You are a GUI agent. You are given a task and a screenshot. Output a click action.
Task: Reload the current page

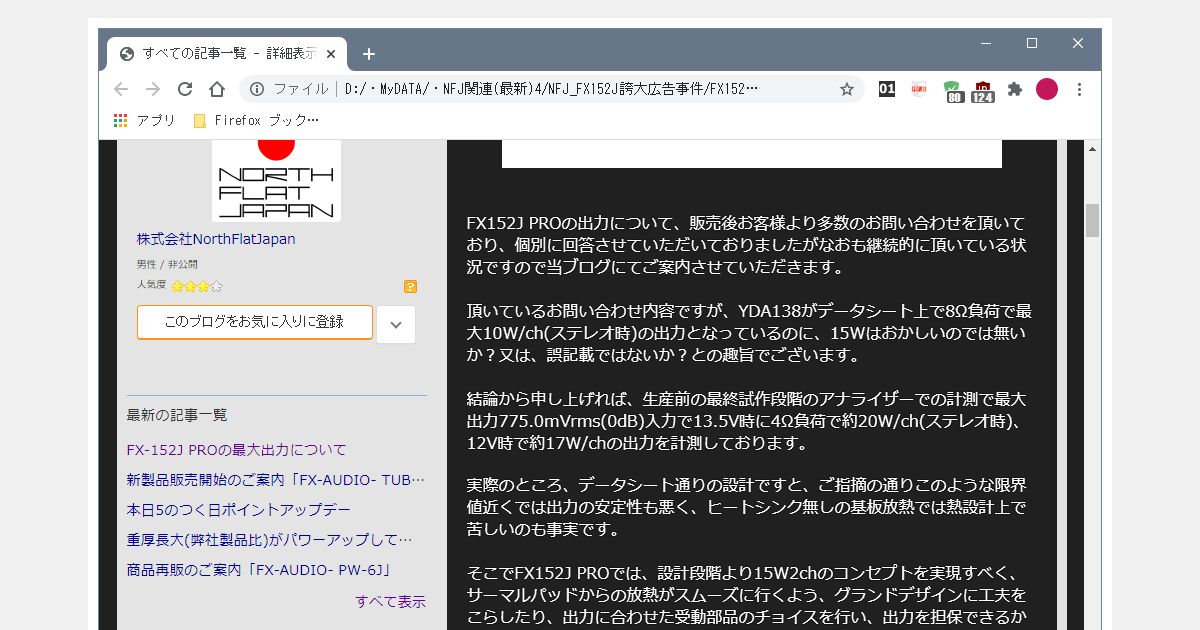[x=185, y=89]
